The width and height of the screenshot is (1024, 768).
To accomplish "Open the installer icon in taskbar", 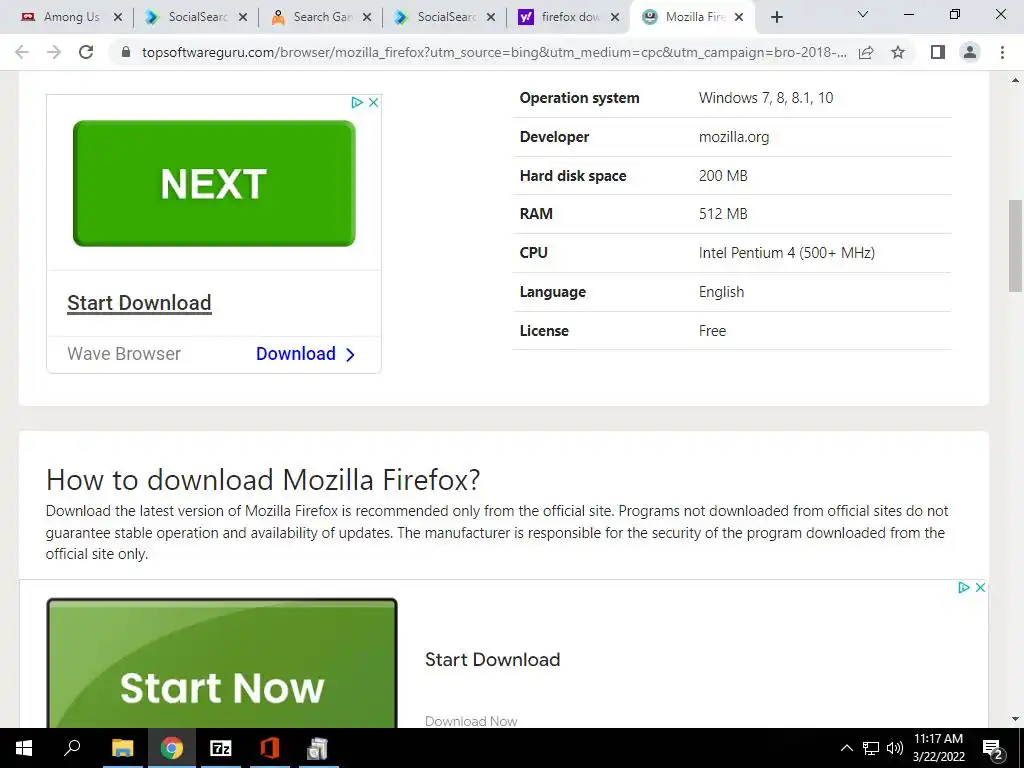I will pos(318,748).
